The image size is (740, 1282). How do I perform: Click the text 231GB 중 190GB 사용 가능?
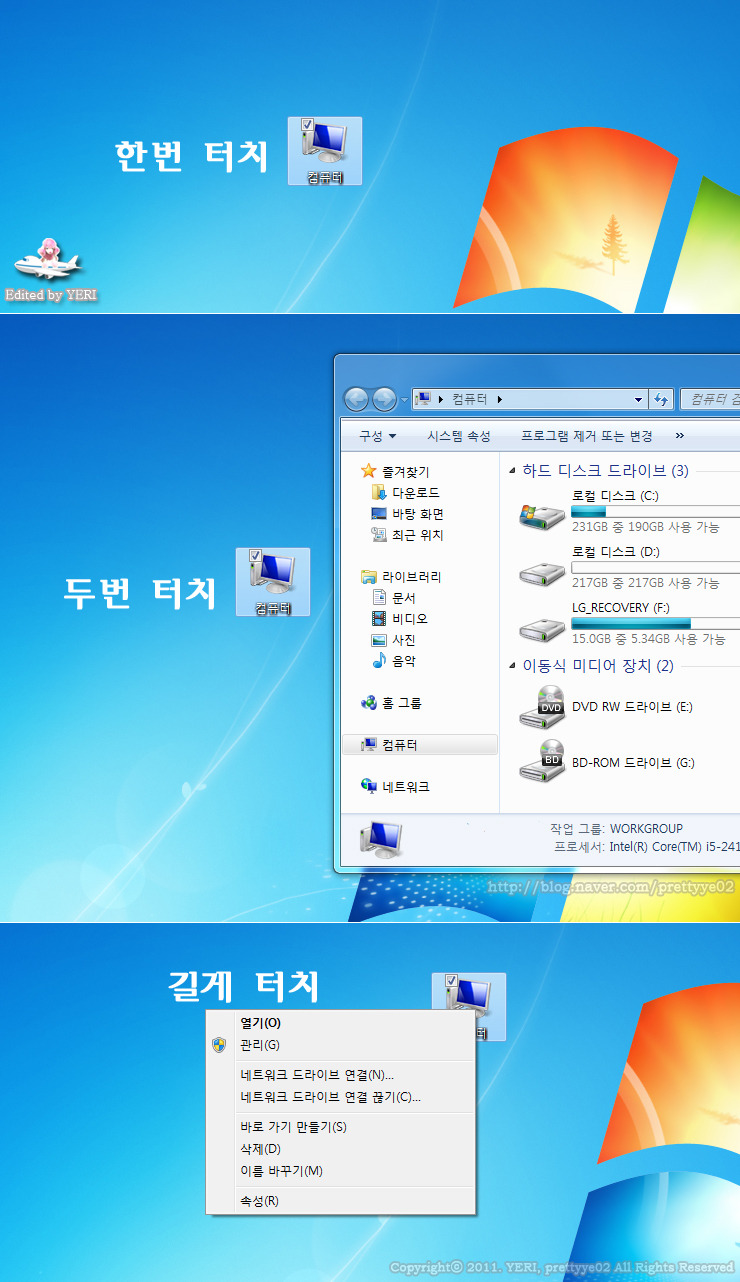click(646, 526)
